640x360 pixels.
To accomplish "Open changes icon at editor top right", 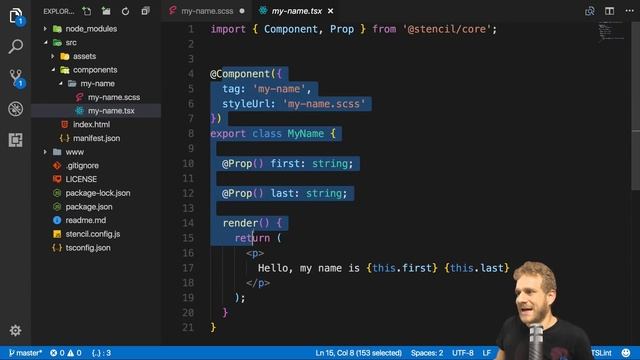I will coord(590,11).
